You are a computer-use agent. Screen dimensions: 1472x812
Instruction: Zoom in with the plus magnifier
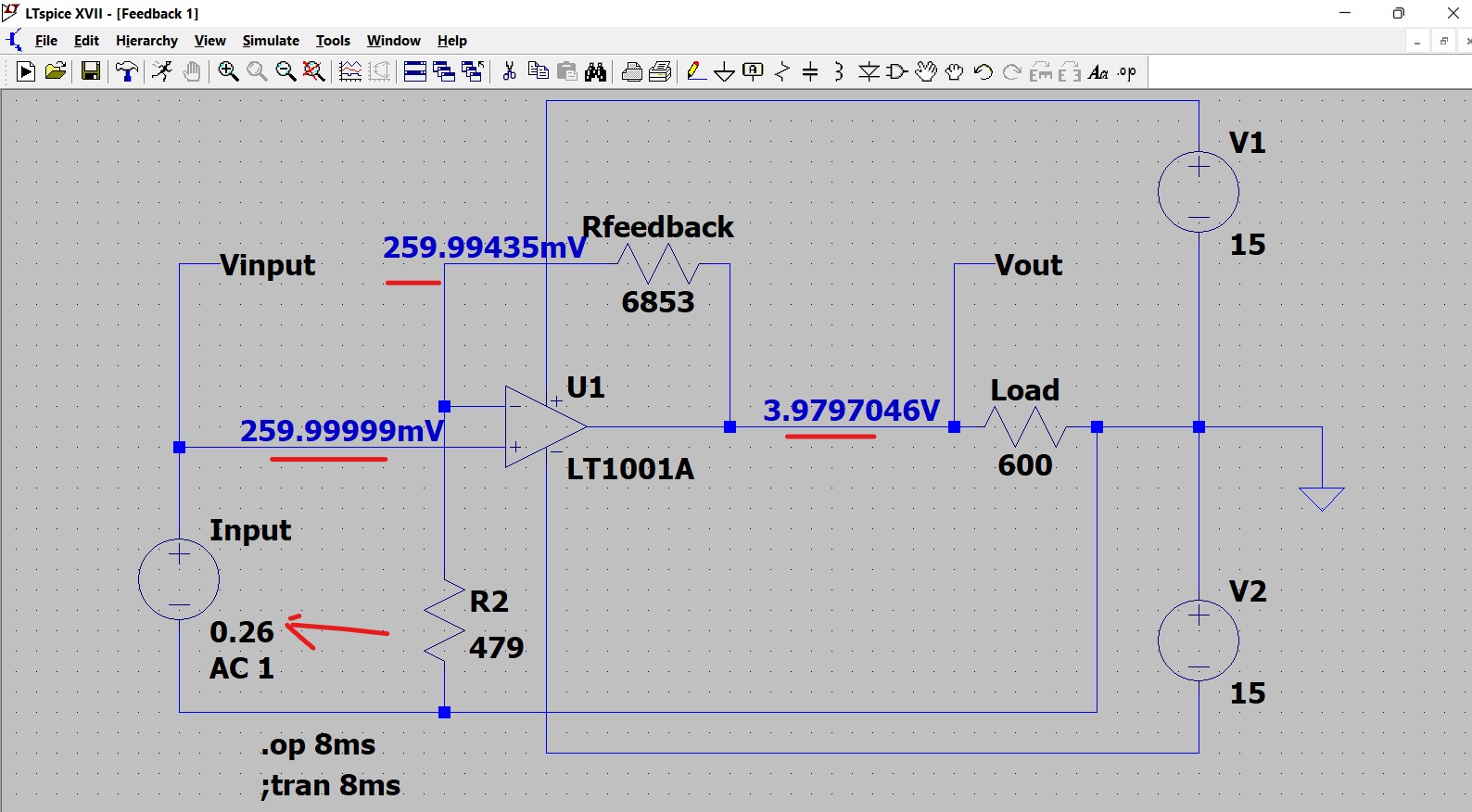click(228, 72)
